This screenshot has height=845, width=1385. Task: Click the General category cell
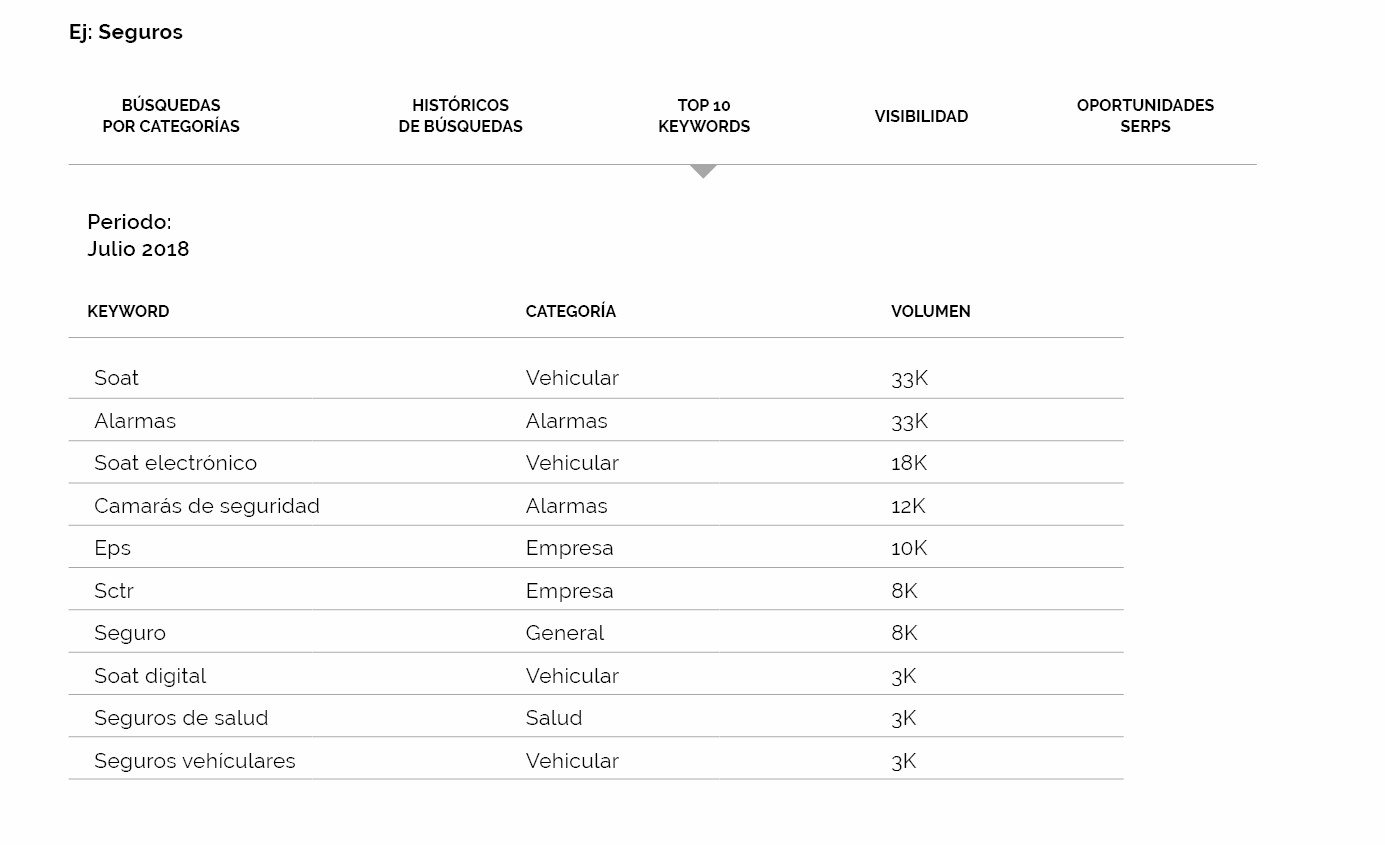(x=565, y=633)
